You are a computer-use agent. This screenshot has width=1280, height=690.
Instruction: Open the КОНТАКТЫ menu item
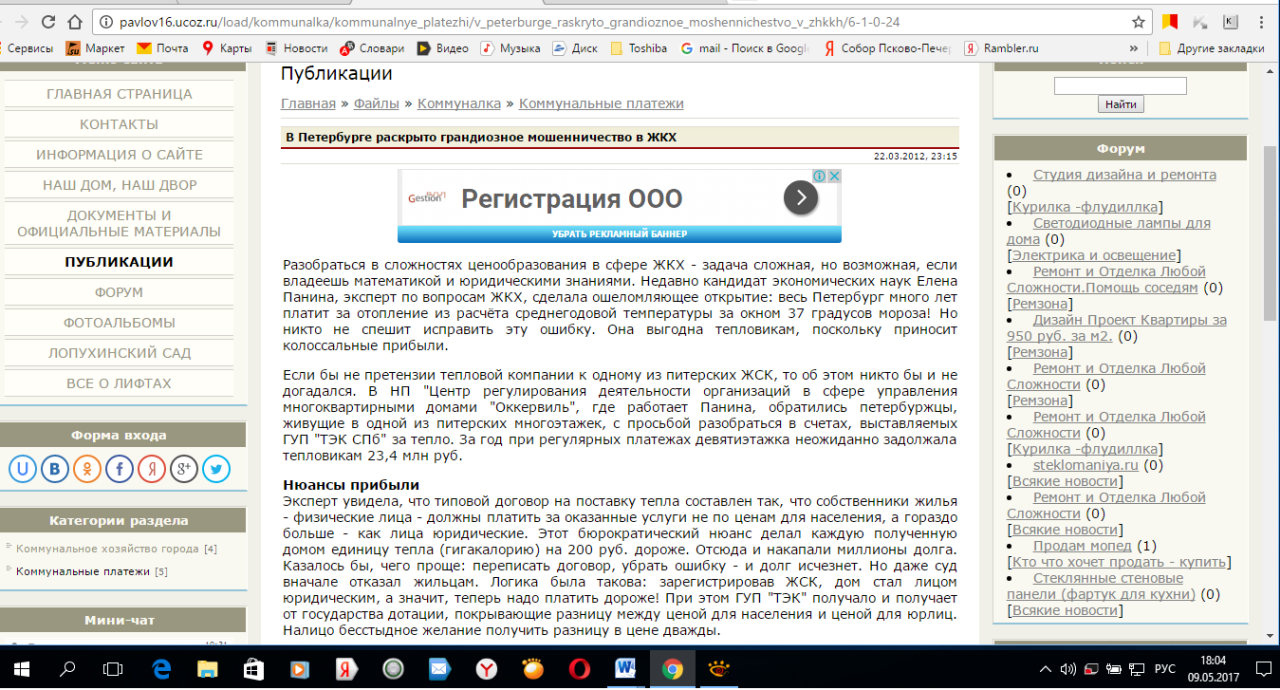(x=119, y=124)
